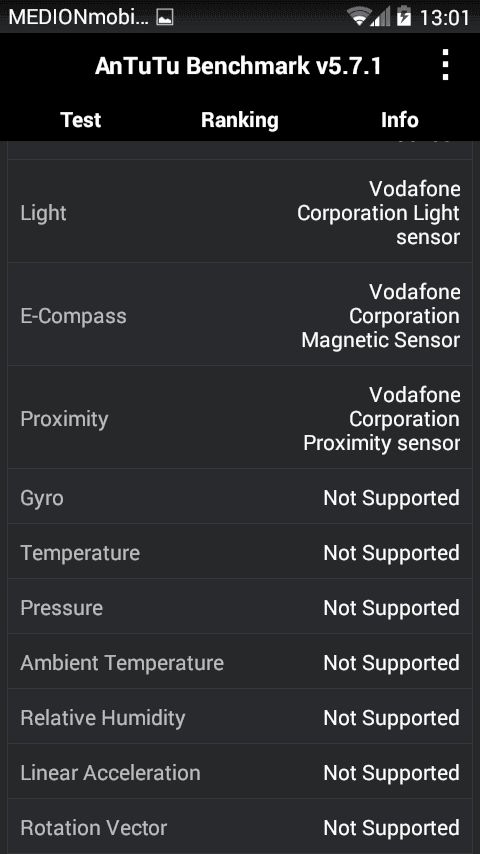The image size is (480, 854).
Task: Tap the Pressure sensor row
Action: [x=240, y=607]
